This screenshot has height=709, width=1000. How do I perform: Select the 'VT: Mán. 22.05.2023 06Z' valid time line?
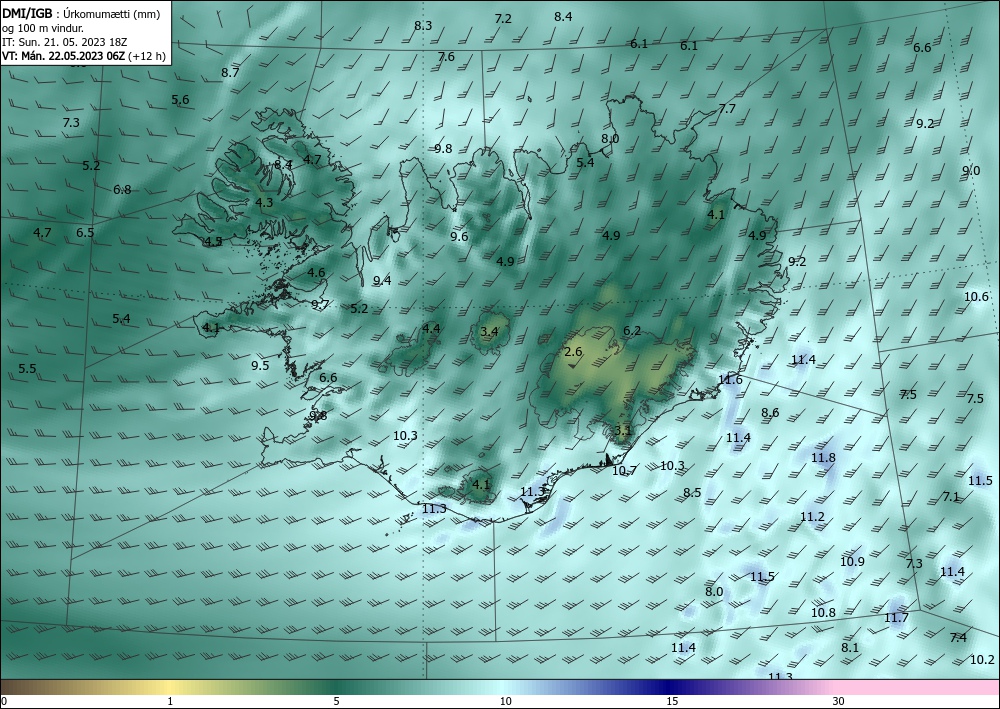click(64, 56)
